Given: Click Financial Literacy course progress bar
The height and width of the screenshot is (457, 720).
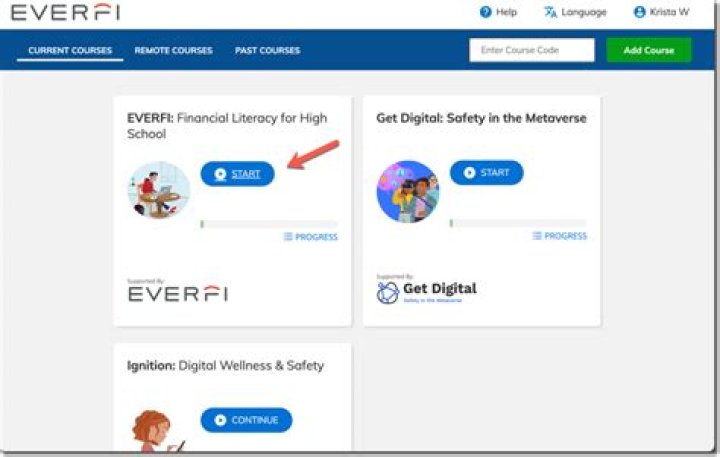Looking at the screenshot, I should (x=269, y=224).
